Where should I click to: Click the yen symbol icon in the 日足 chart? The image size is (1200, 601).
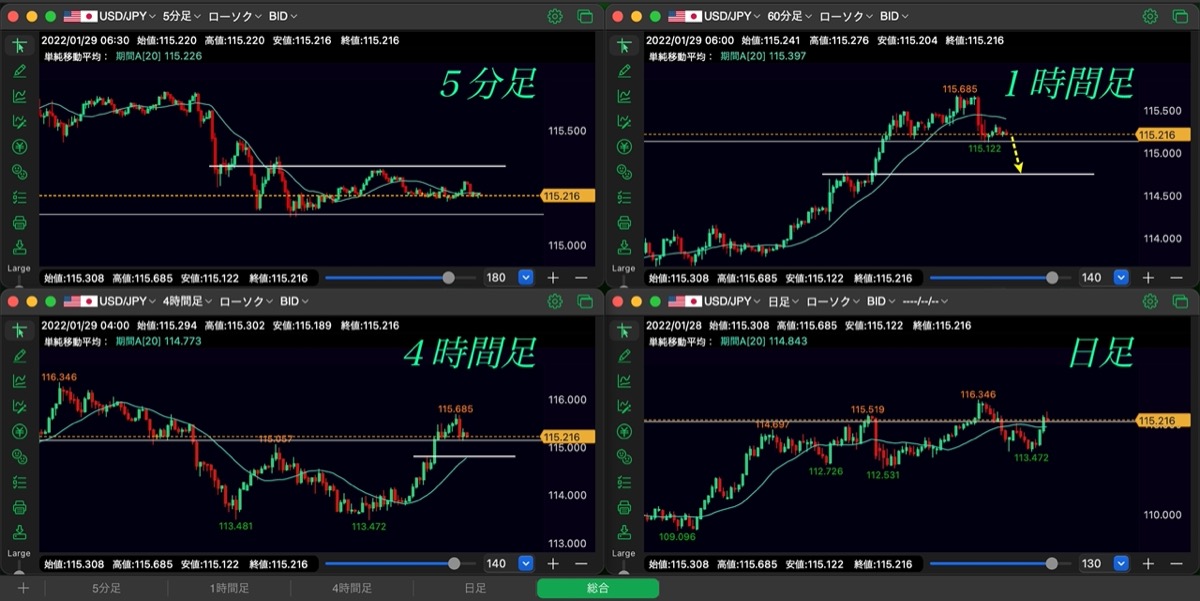point(625,432)
